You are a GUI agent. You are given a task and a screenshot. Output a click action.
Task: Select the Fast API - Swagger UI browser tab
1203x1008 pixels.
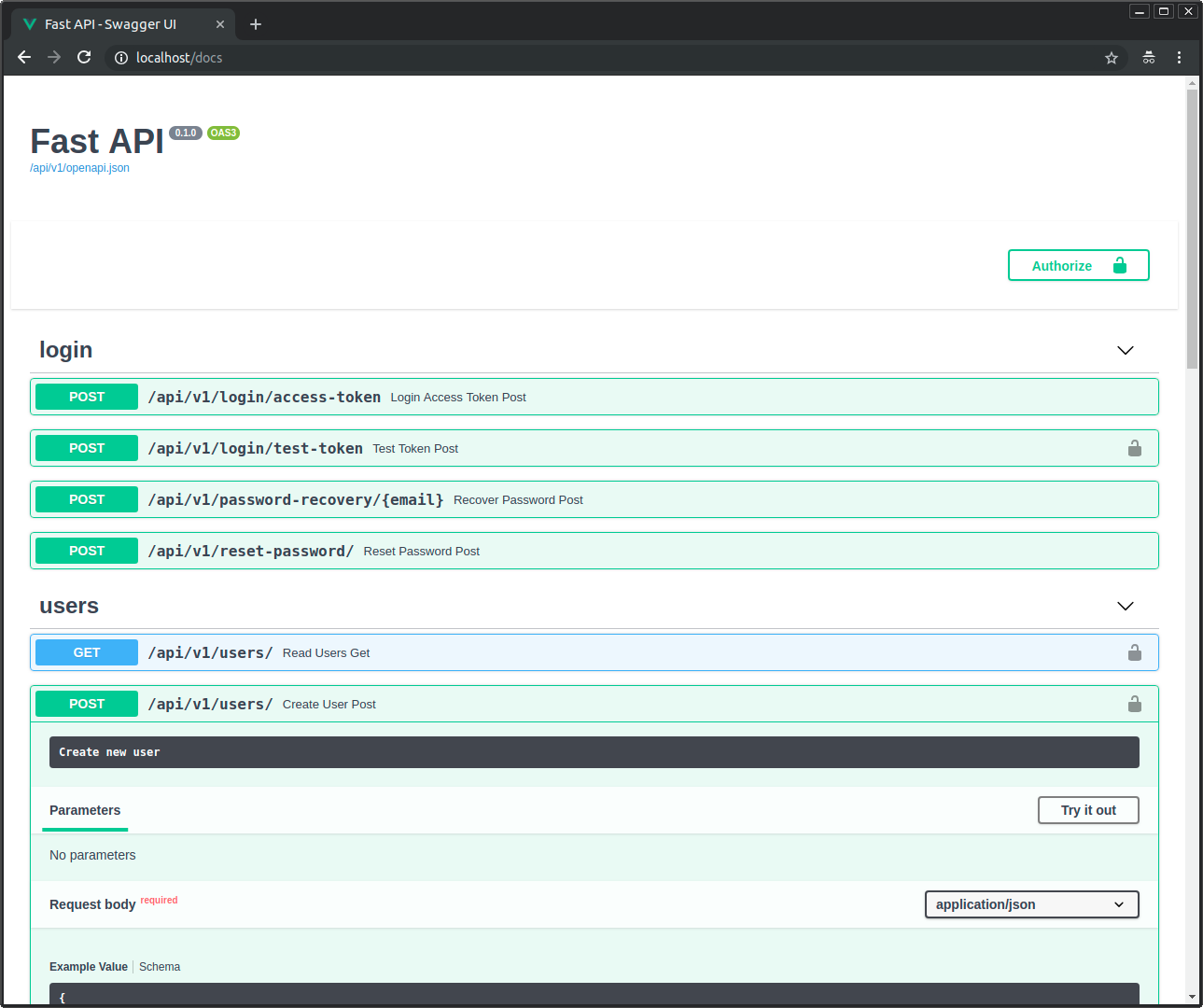click(112, 24)
